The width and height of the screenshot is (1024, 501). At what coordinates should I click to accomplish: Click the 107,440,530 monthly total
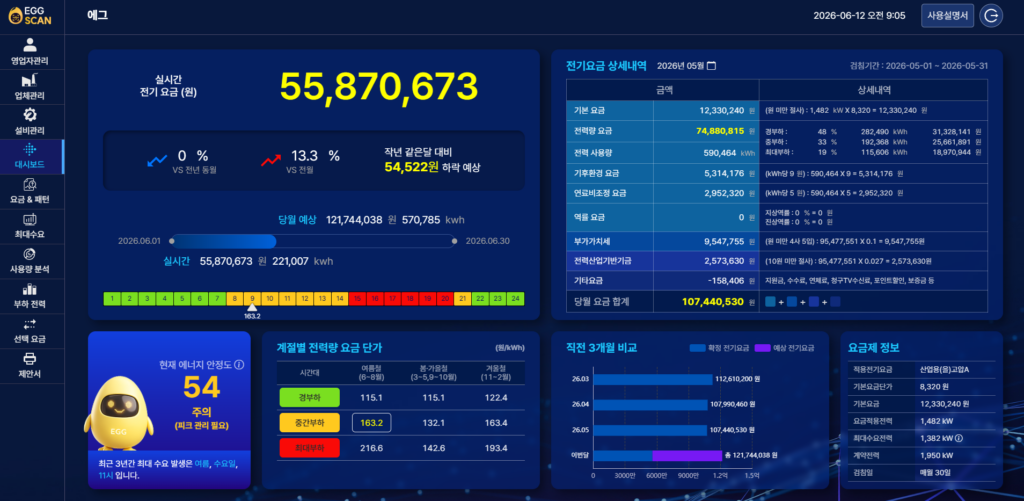(713, 302)
